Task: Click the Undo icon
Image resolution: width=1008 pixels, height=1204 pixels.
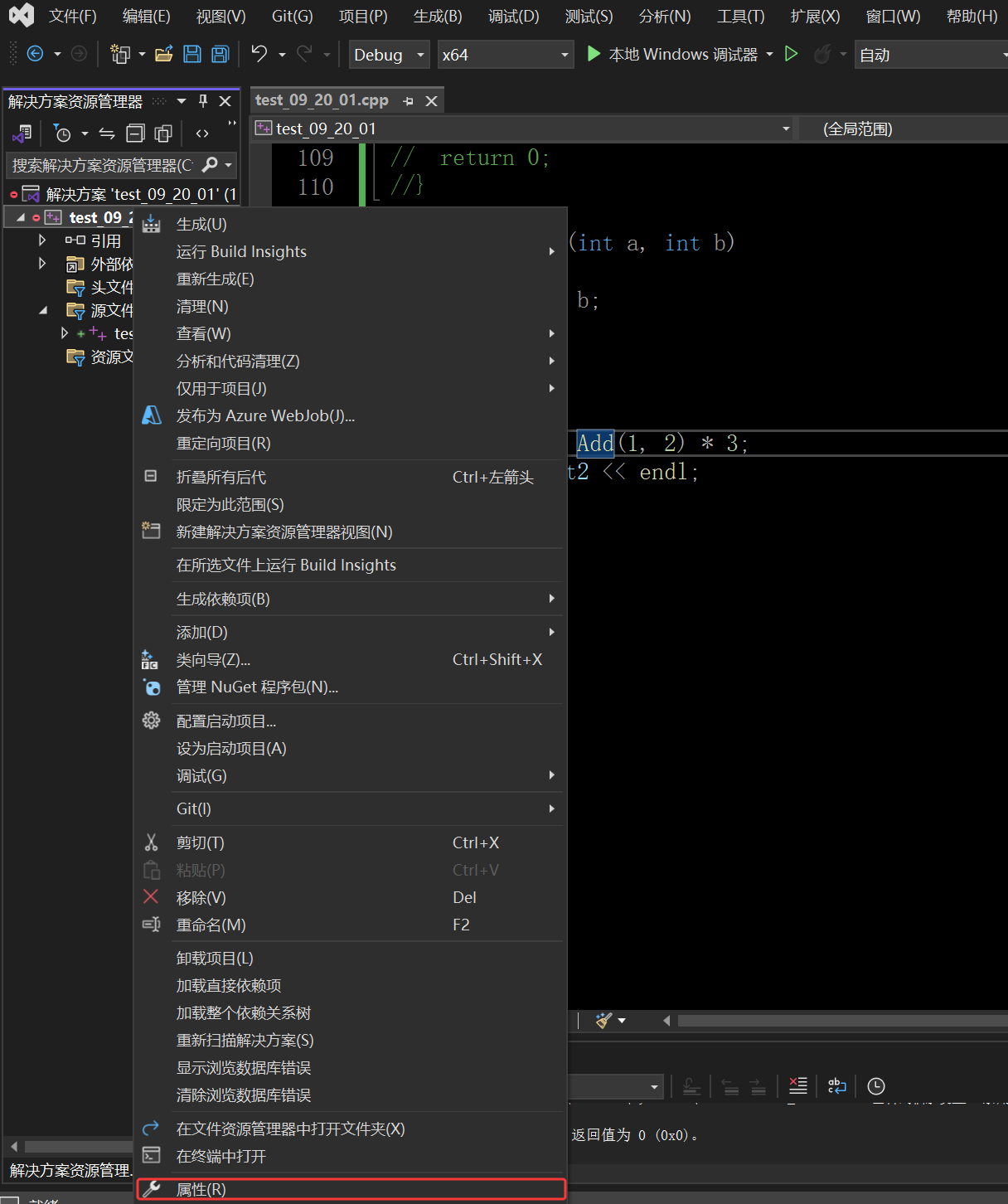Action: [258, 54]
